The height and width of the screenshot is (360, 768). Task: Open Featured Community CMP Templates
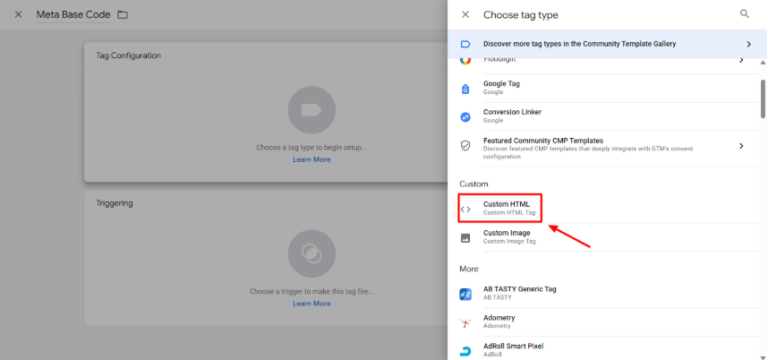[x=607, y=148]
